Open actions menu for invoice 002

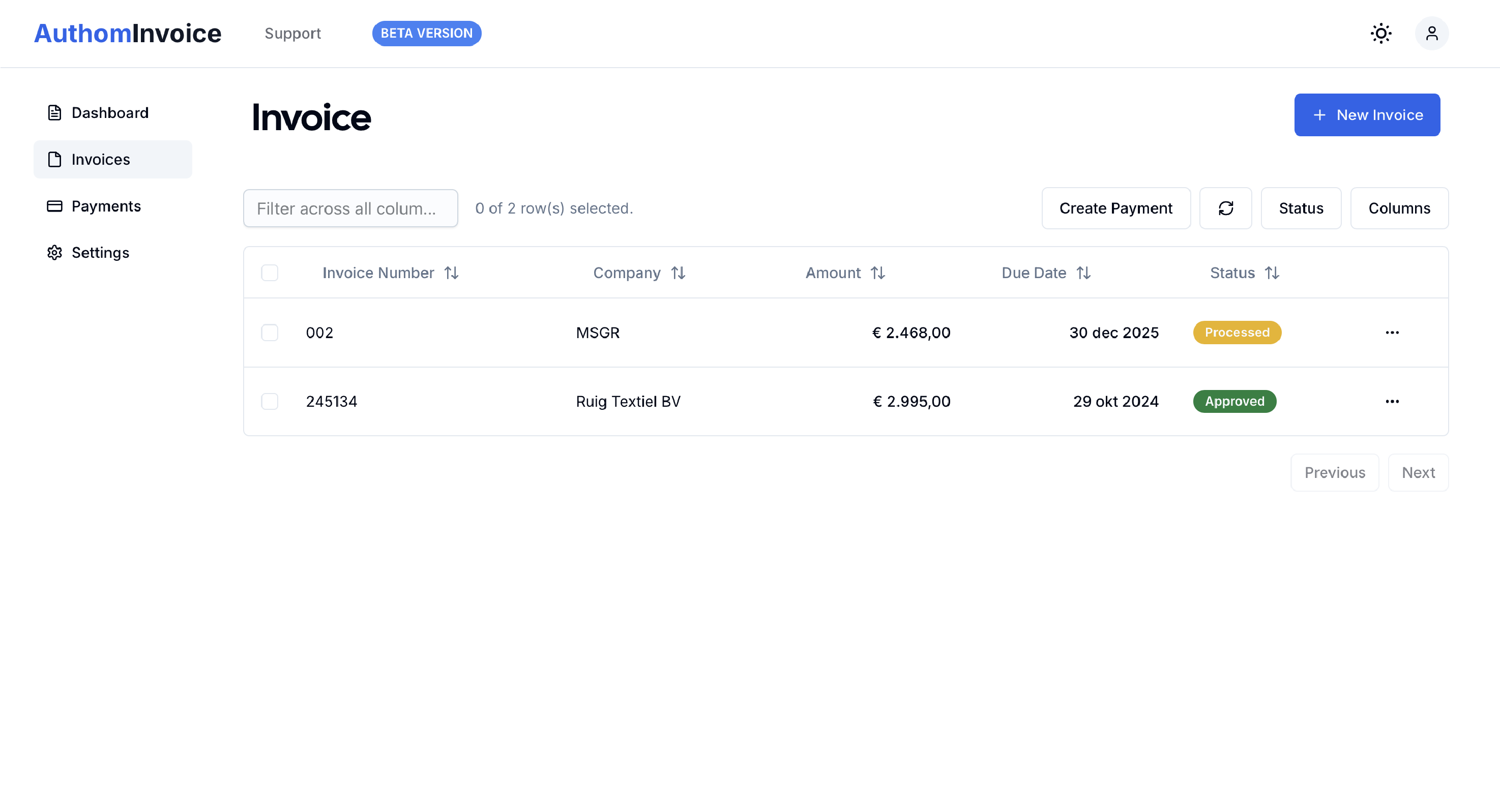(x=1392, y=333)
